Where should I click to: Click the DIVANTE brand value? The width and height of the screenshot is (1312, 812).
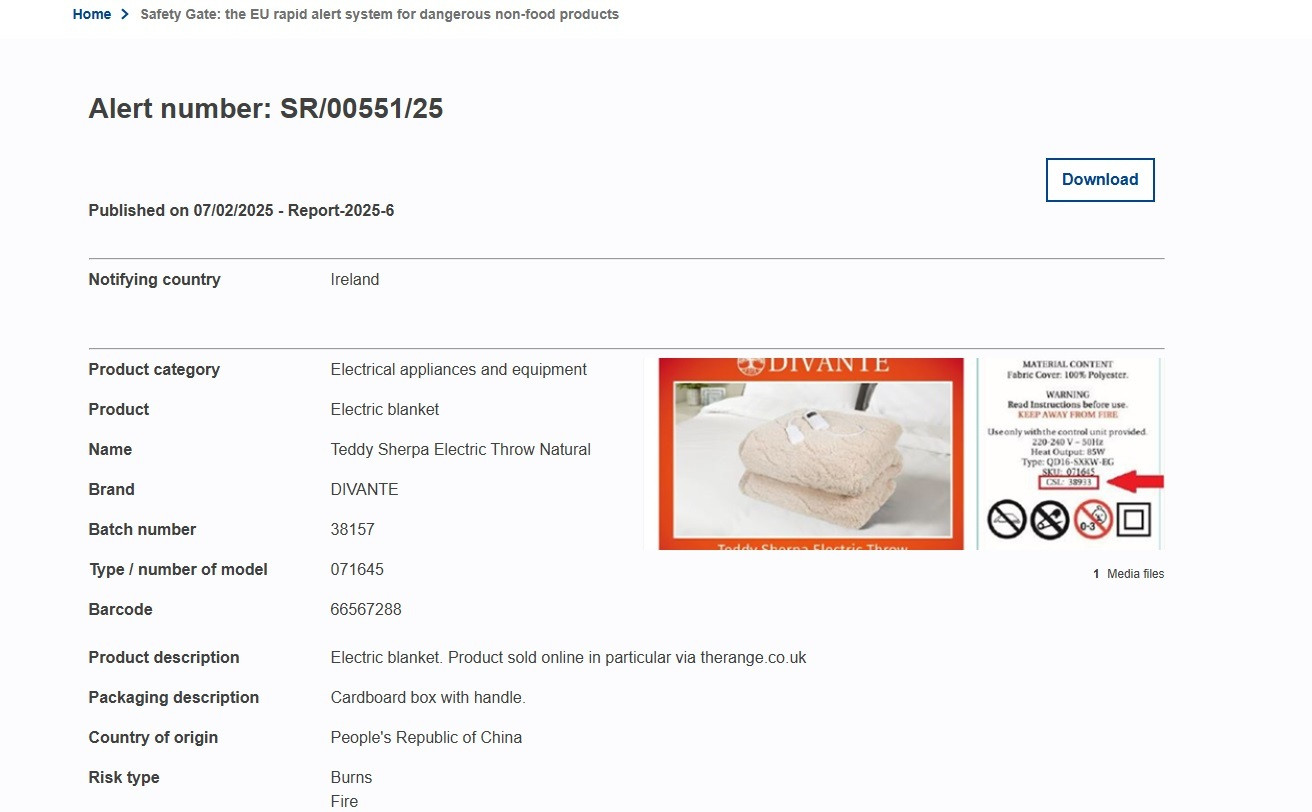click(x=365, y=489)
